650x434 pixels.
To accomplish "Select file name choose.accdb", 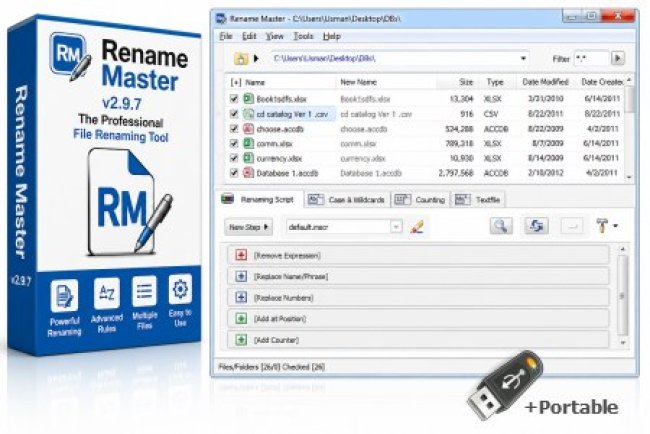I will [280, 129].
